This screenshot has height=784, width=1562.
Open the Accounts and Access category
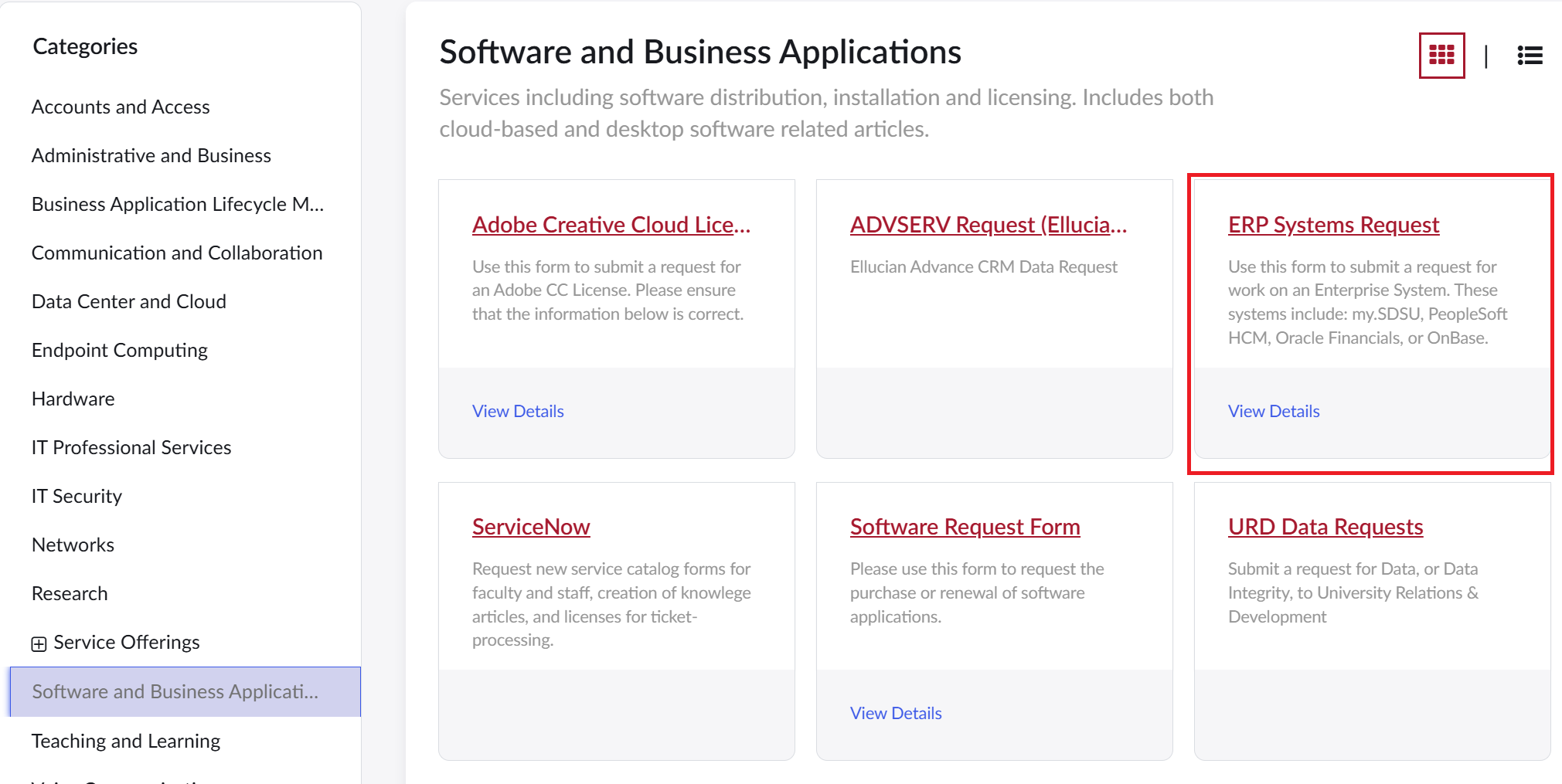click(121, 107)
